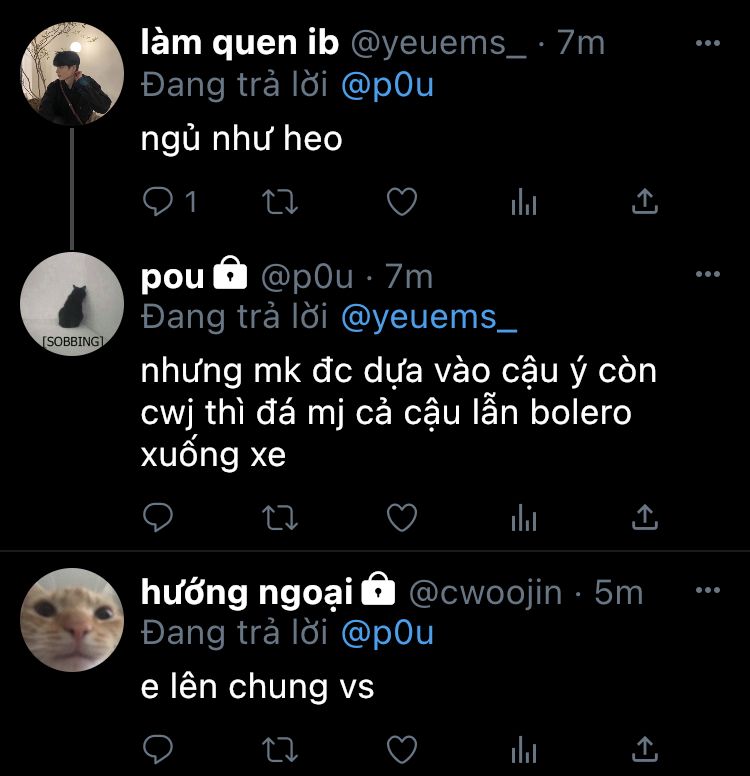Open the @p0u mention in làm quen ib's tweet
The width and height of the screenshot is (750, 776).
(387, 86)
